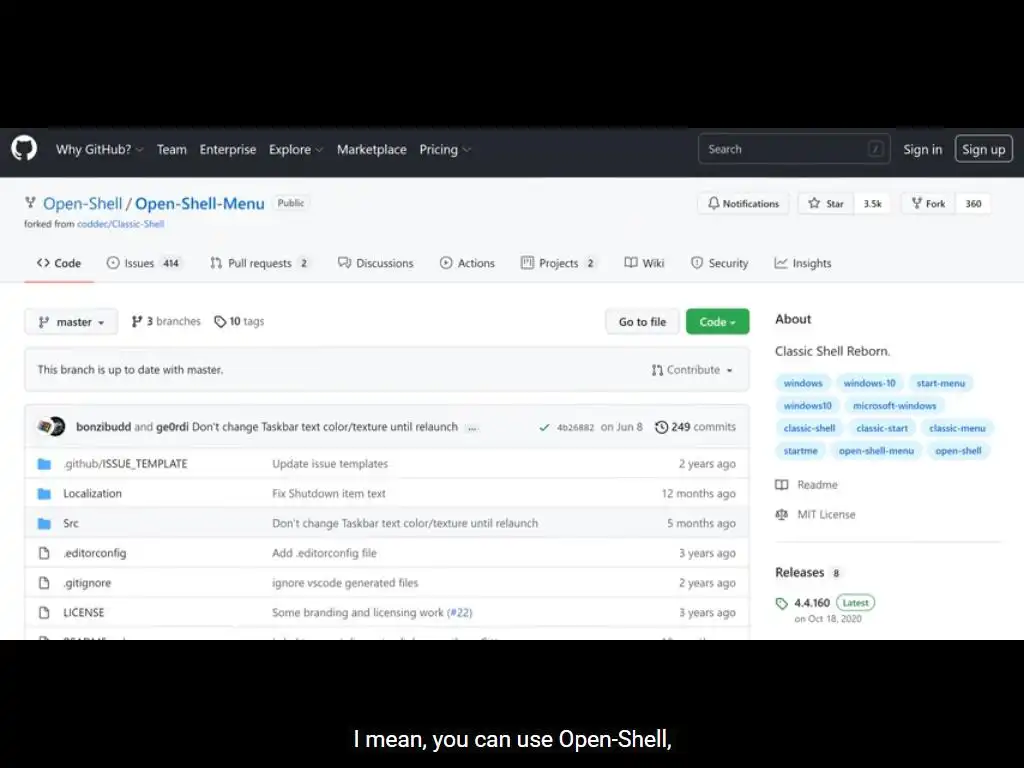Open the green Code dropdown button
Viewport: 1024px width, 768px height.
717,322
